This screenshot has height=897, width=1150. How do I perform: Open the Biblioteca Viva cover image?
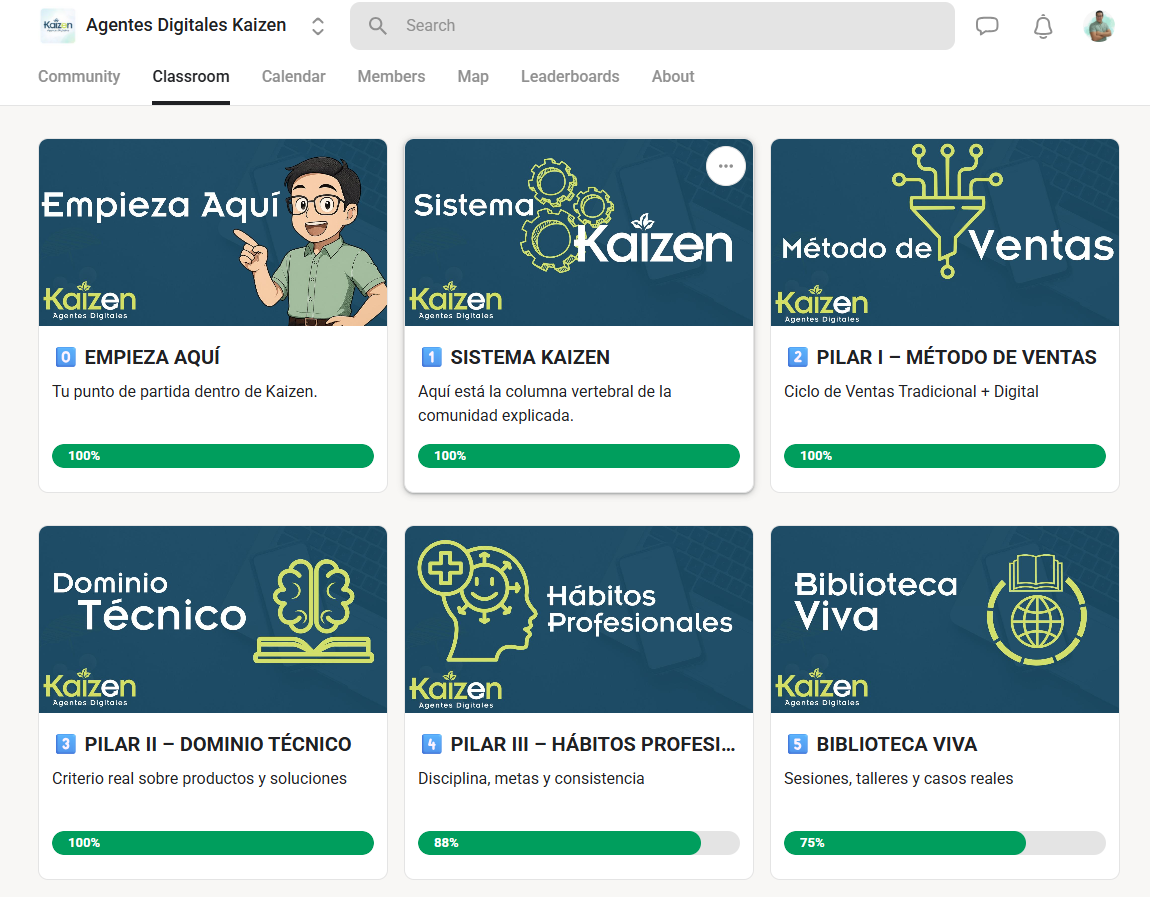coord(945,619)
